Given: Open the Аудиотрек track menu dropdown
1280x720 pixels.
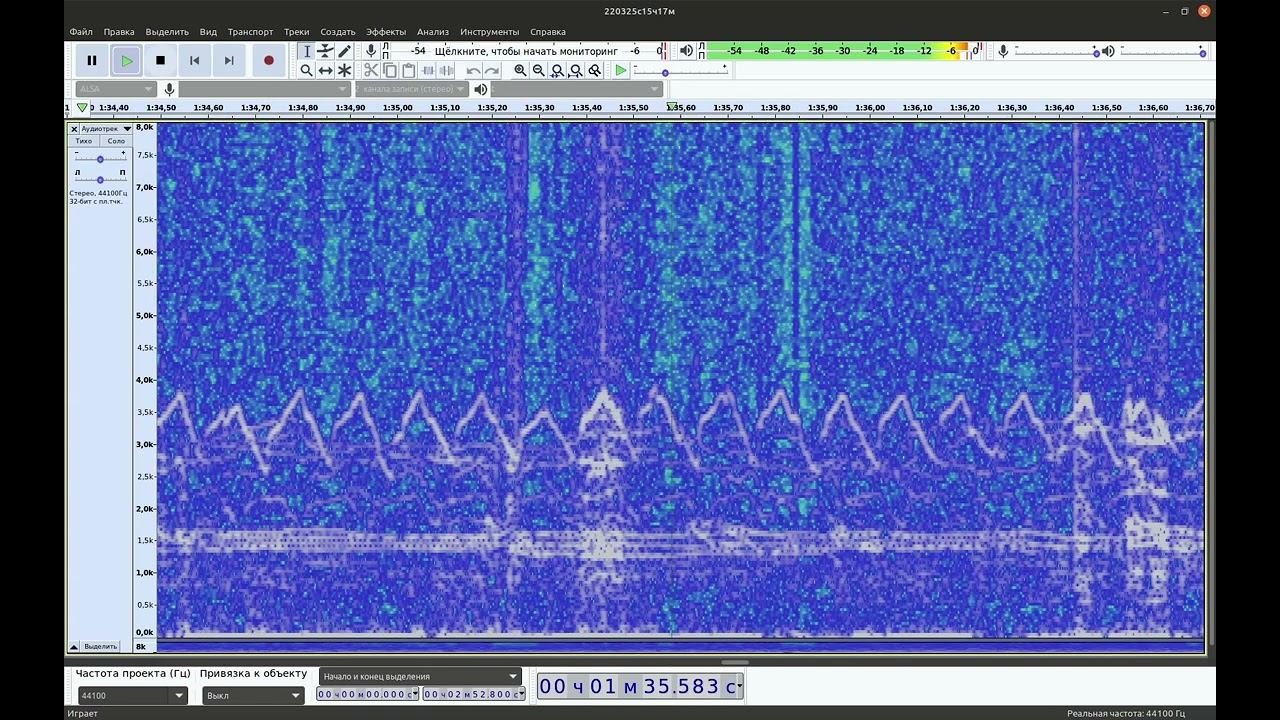Looking at the screenshot, I should point(106,129).
